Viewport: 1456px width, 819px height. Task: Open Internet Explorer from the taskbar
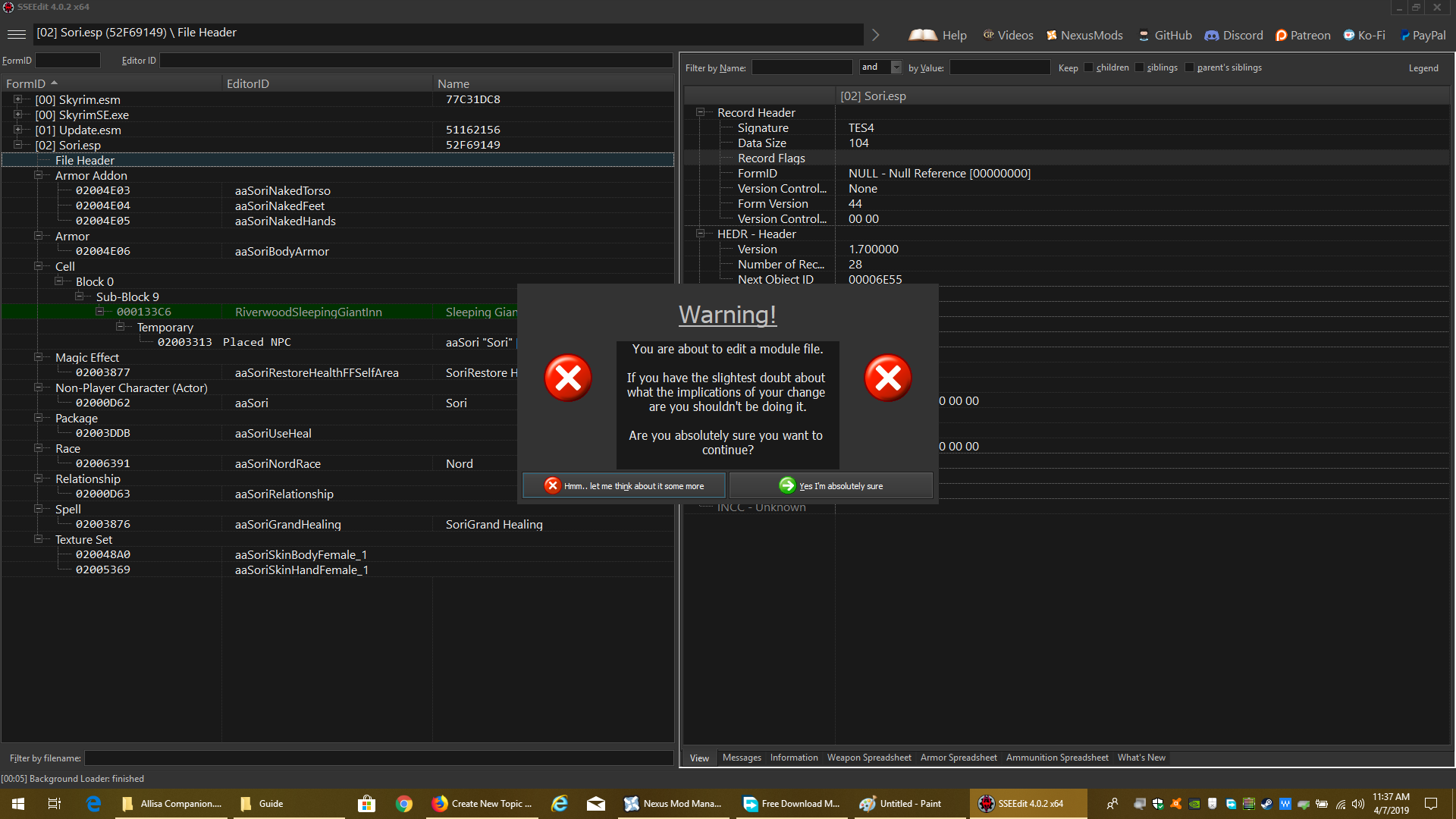[x=560, y=804]
